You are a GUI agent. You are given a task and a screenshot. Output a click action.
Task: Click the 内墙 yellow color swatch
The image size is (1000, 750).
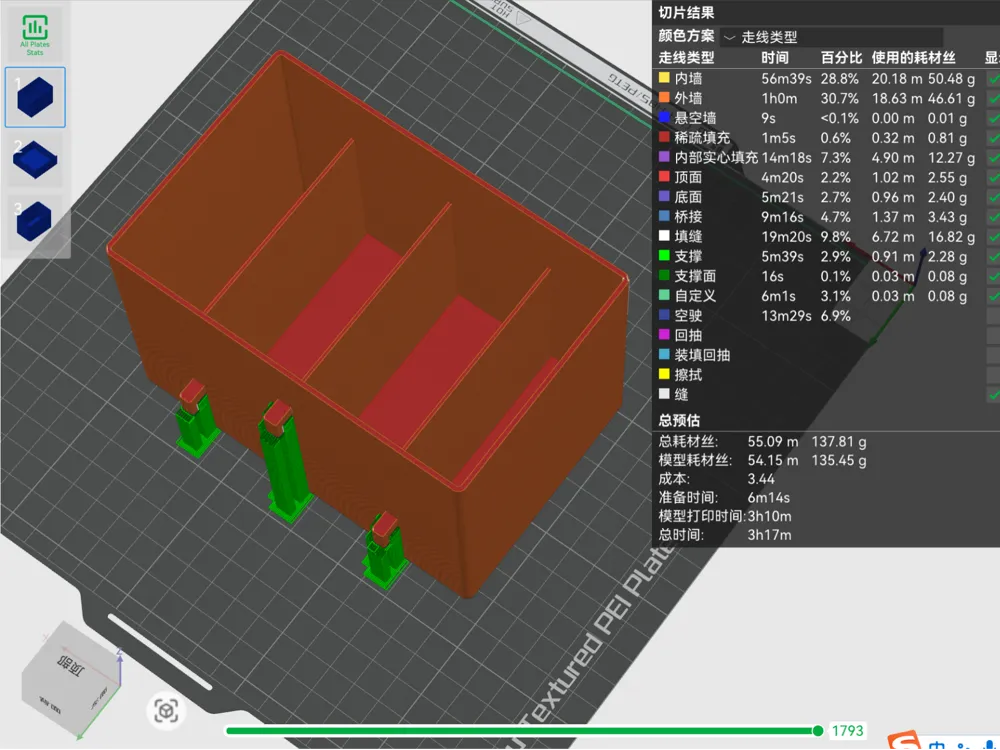(664, 78)
